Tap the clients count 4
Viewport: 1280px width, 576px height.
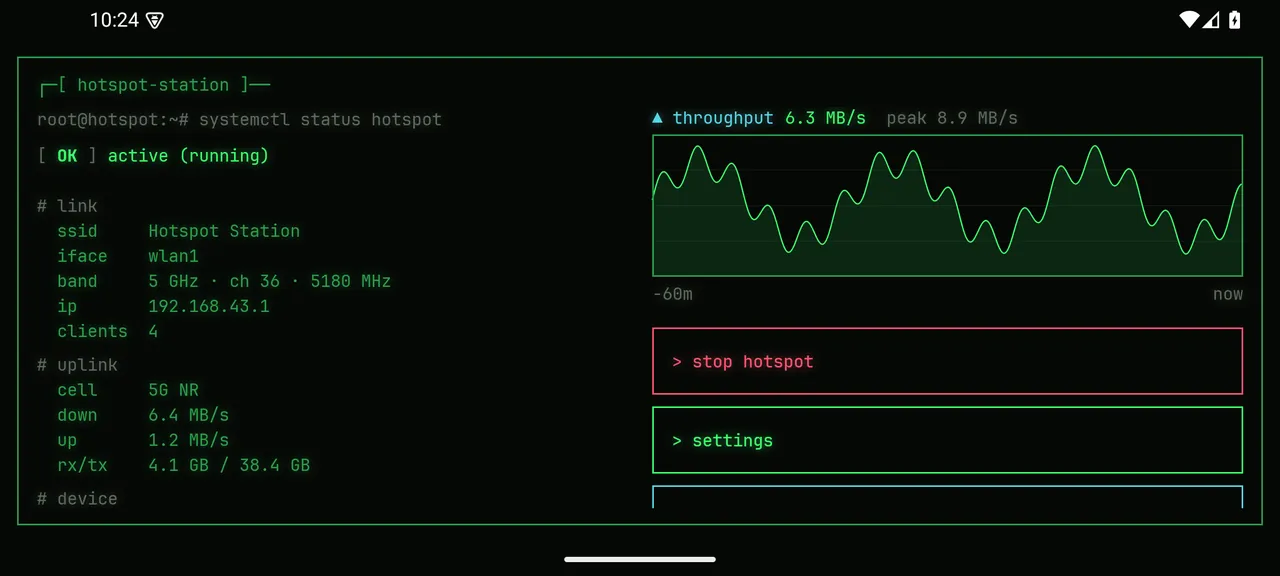click(153, 331)
